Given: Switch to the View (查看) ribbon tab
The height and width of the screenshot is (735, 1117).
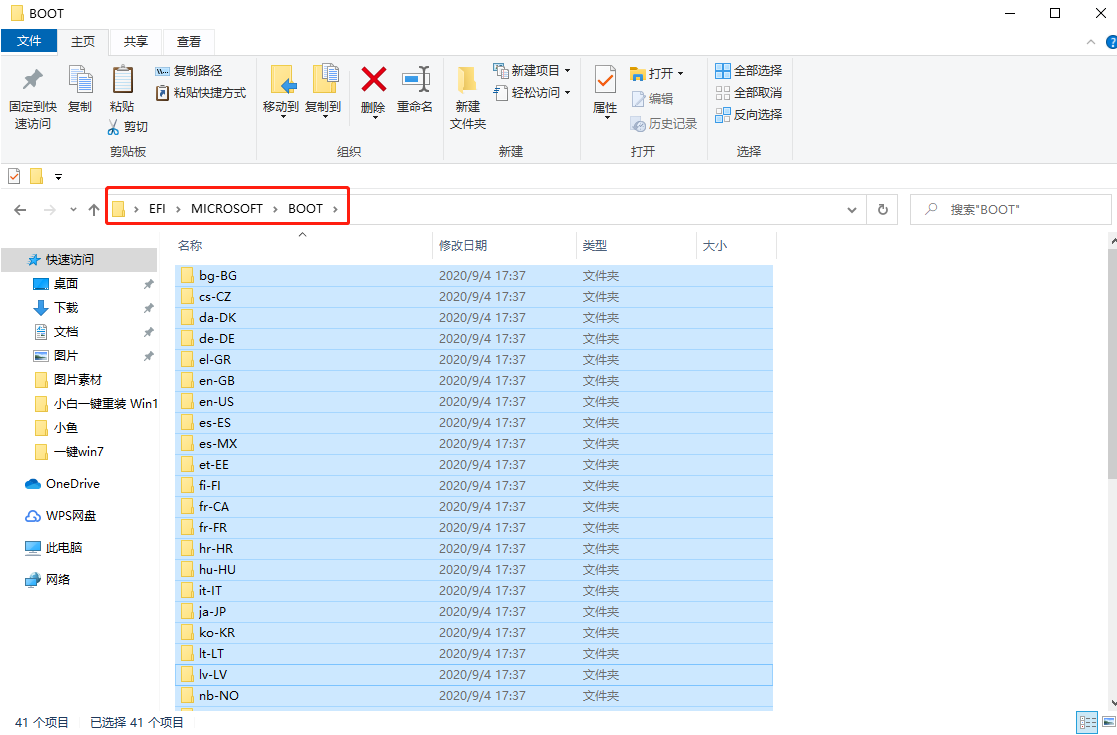Looking at the screenshot, I should [188, 41].
